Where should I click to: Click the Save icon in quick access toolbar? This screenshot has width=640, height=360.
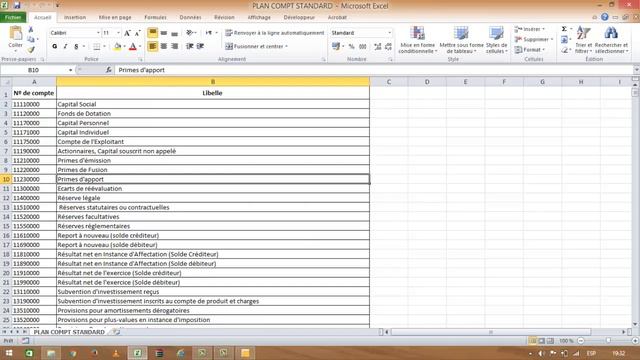(17, 5)
